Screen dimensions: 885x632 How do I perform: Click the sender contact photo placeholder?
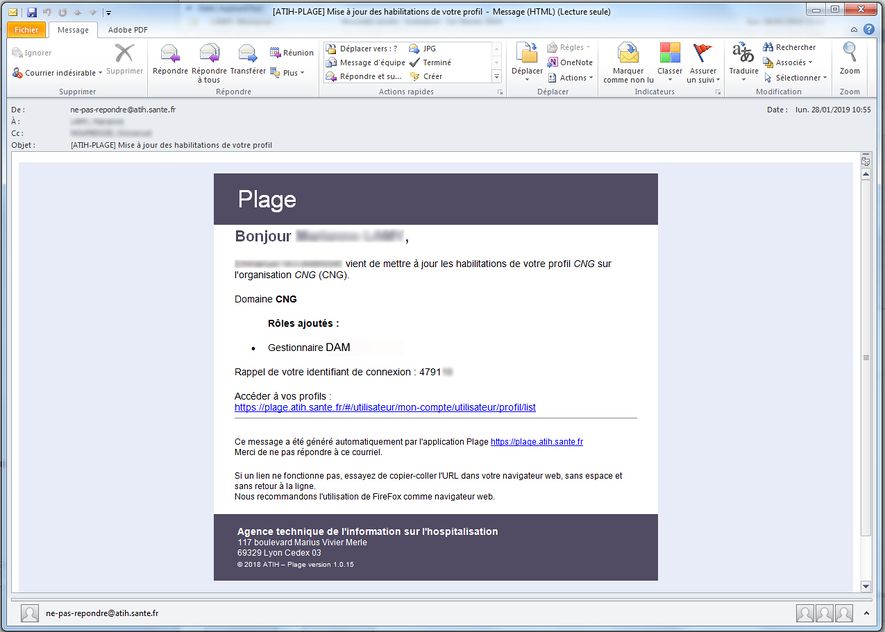point(29,613)
